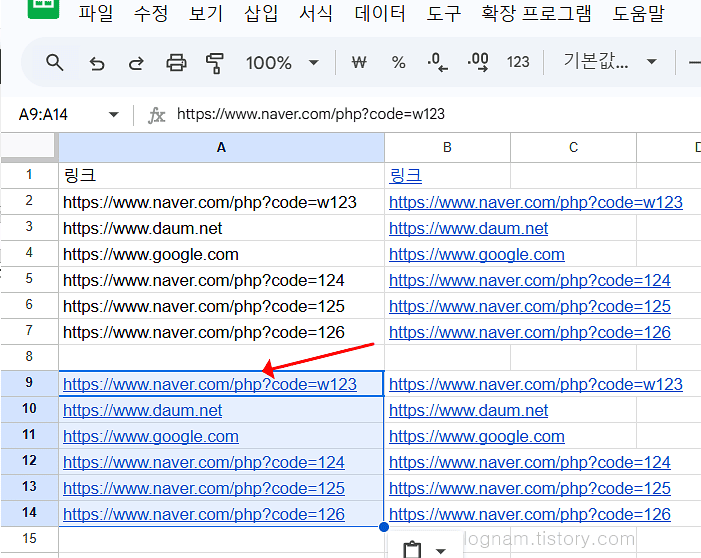Select cell A1 containing 링크
Image resolution: width=701 pixels, height=558 pixels.
click(221, 175)
